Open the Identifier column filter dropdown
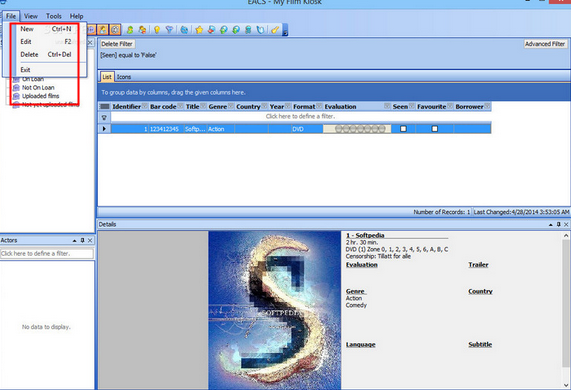The width and height of the screenshot is (571, 390). coord(145,106)
